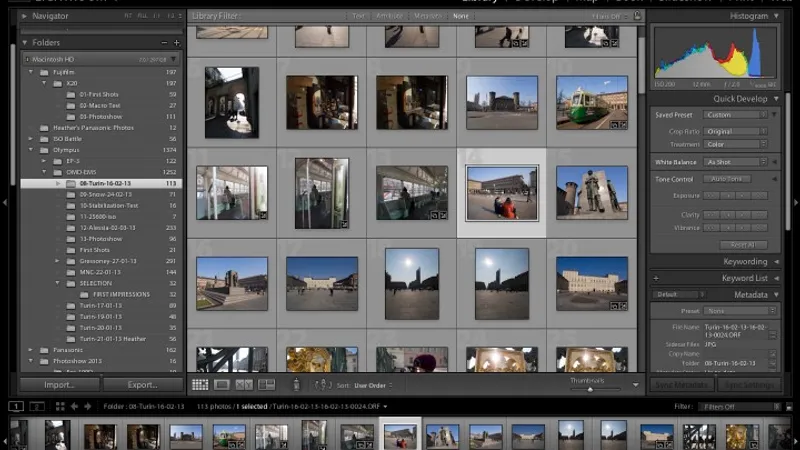
Task: Change Sort User Order dropdown
Action: tap(373, 386)
